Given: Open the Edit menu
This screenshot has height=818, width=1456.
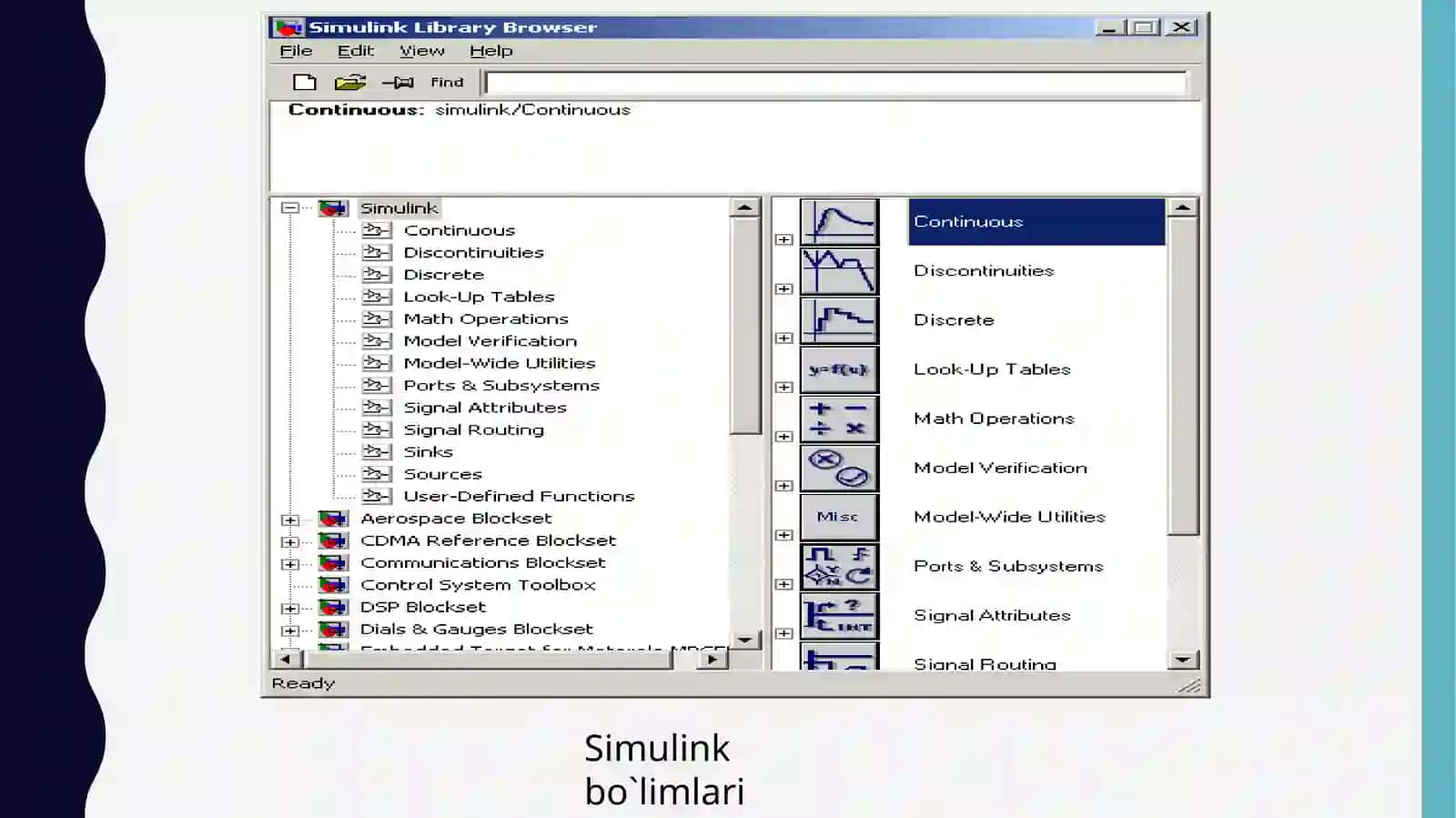Looking at the screenshot, I should coord(355,51).
